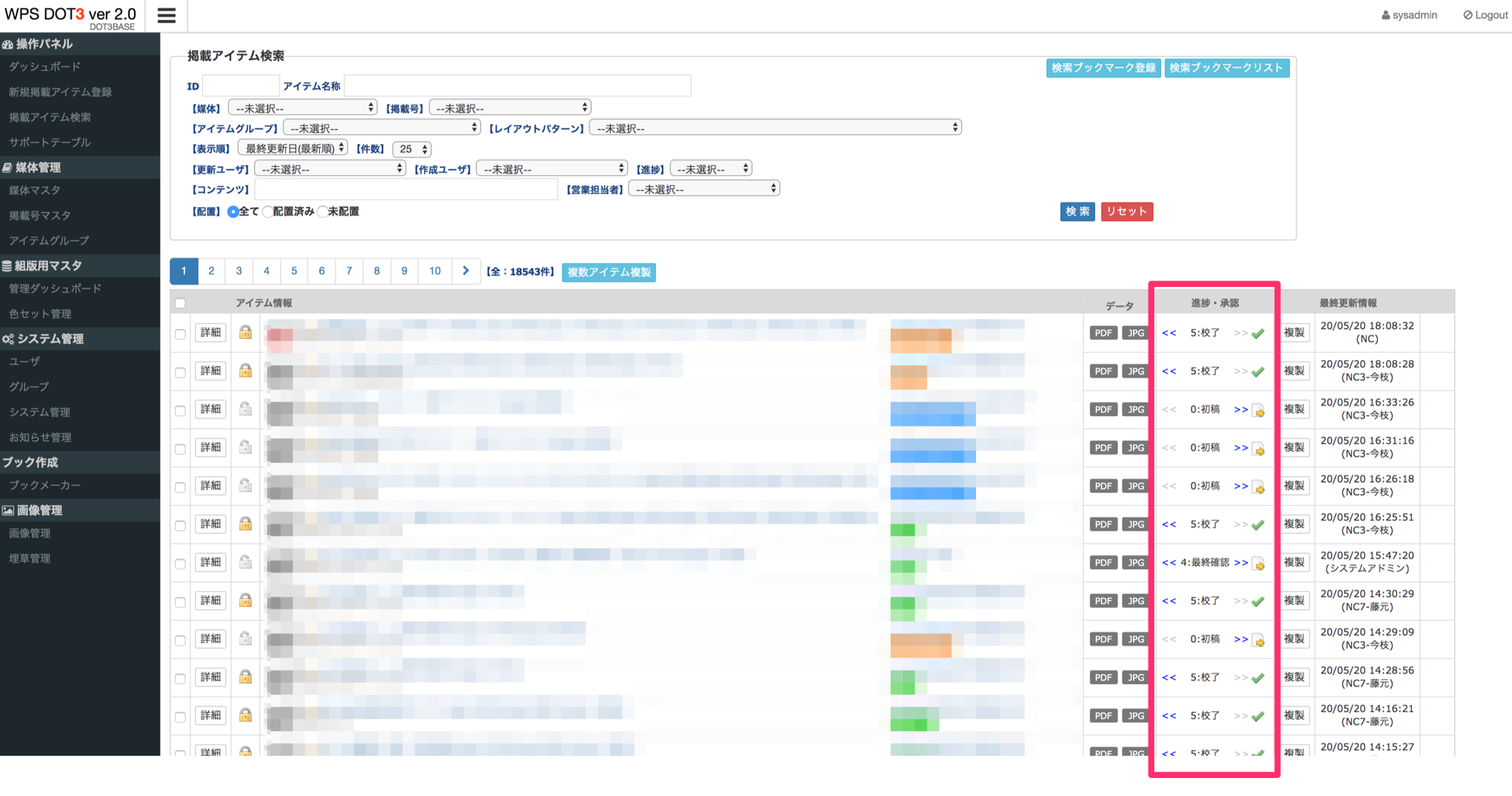This screenshot has height=796, width=1512.
Task: Click the 検索 search button
Action: coord(1077,211)
